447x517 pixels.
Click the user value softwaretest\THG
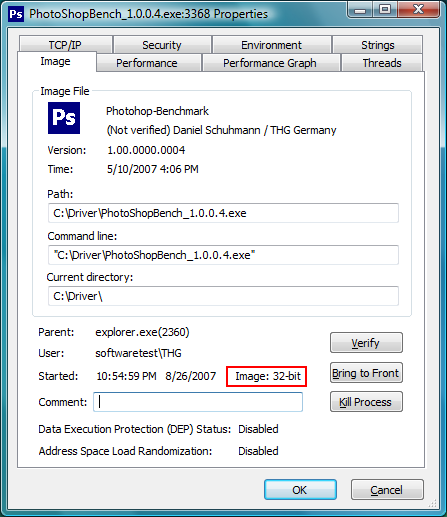point(138,353)
